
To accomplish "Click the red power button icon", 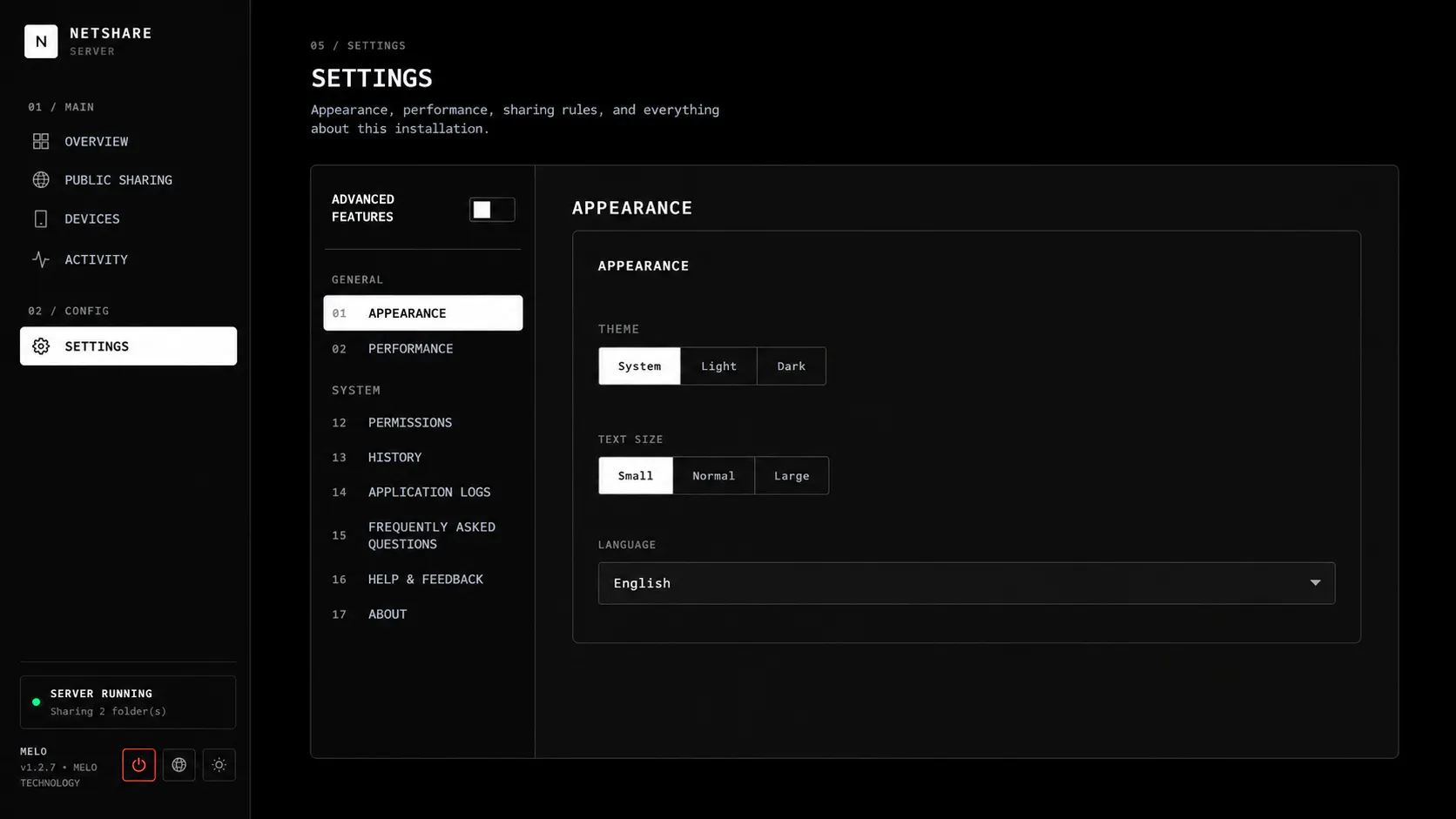I will point(138,765).
